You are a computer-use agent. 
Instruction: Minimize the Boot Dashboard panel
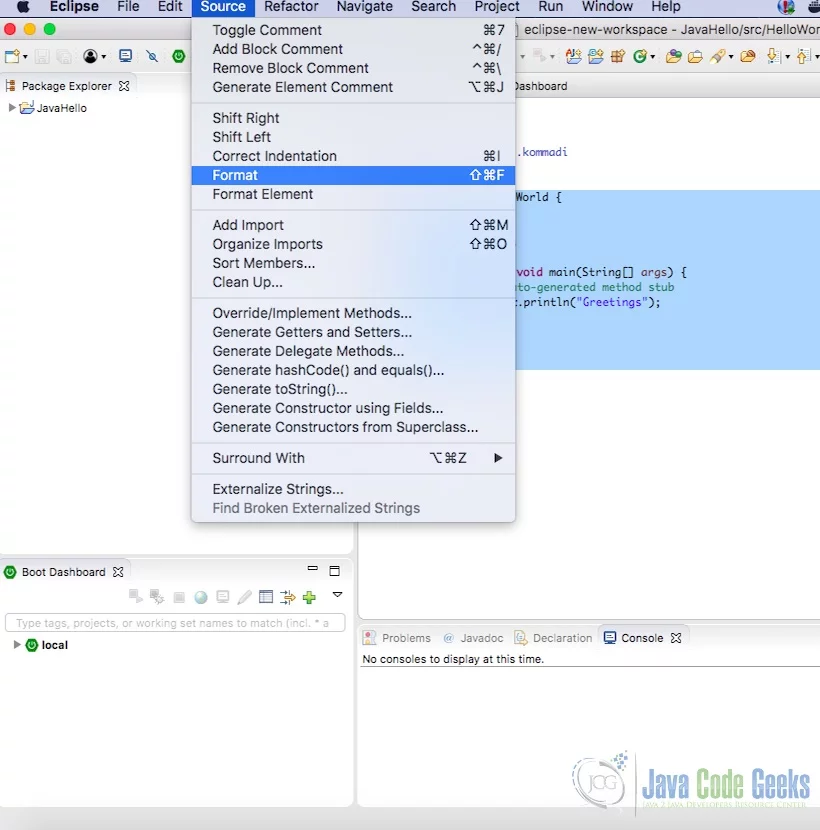(312, 569)
